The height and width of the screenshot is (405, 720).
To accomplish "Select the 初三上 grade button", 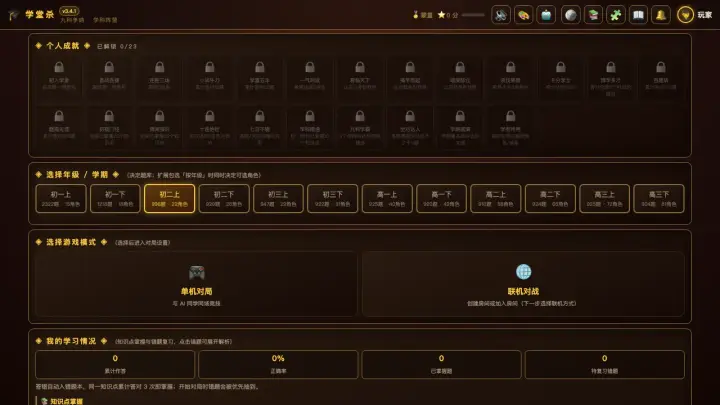I will coord(278,198).
